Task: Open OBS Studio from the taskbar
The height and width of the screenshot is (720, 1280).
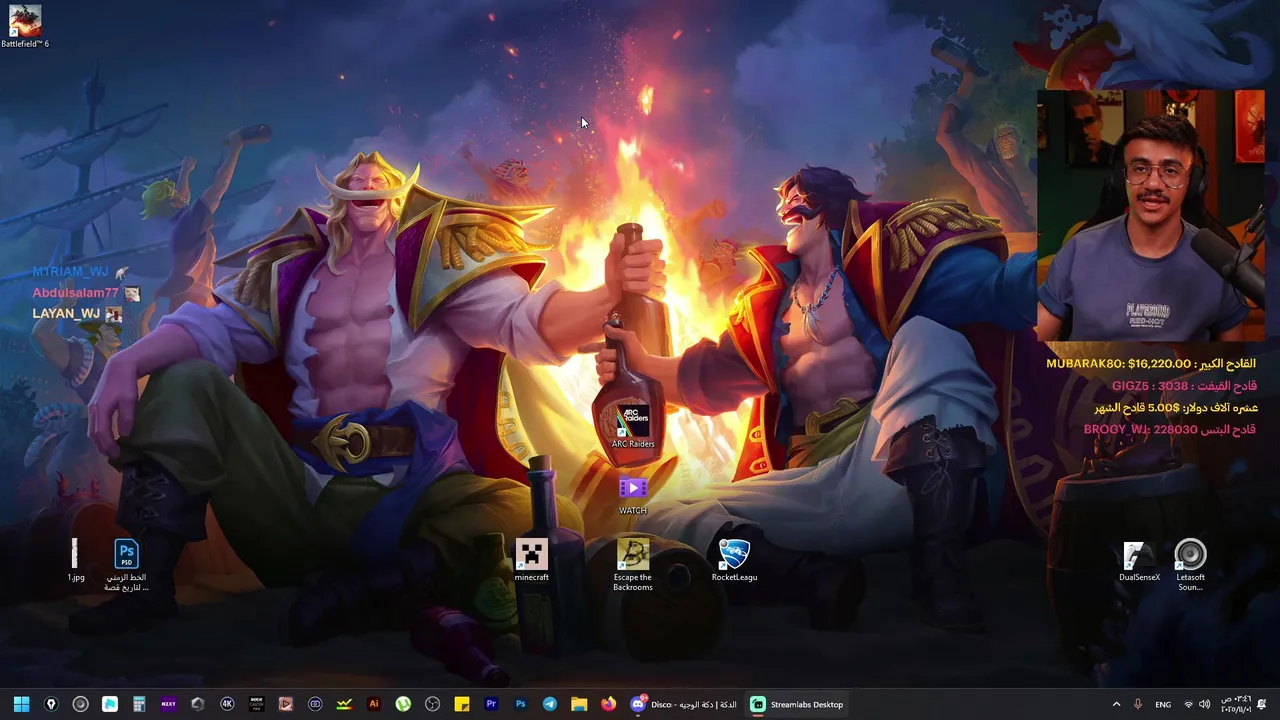Action: [x=432, y=704]
